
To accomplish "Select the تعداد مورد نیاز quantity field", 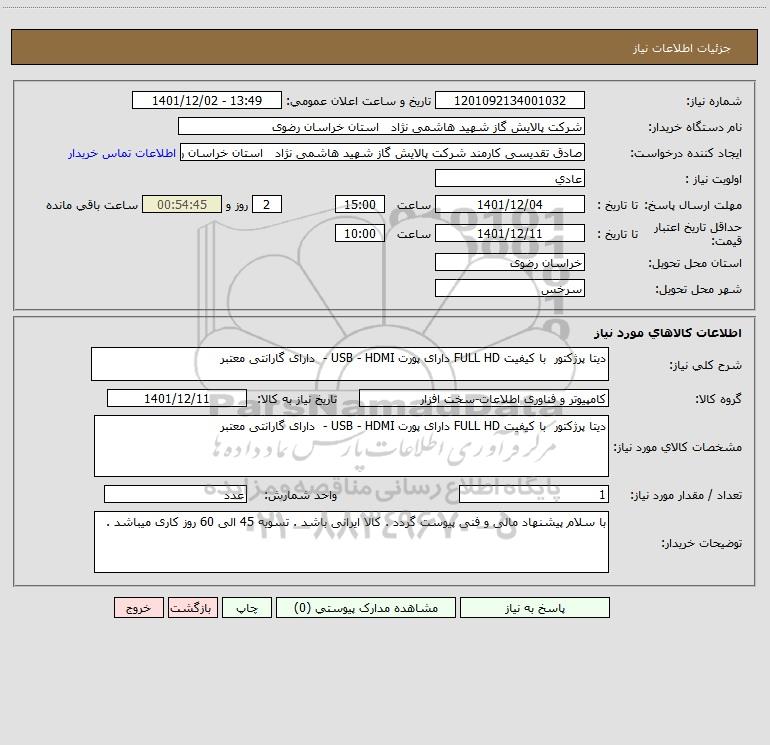I will click(534, 494).
